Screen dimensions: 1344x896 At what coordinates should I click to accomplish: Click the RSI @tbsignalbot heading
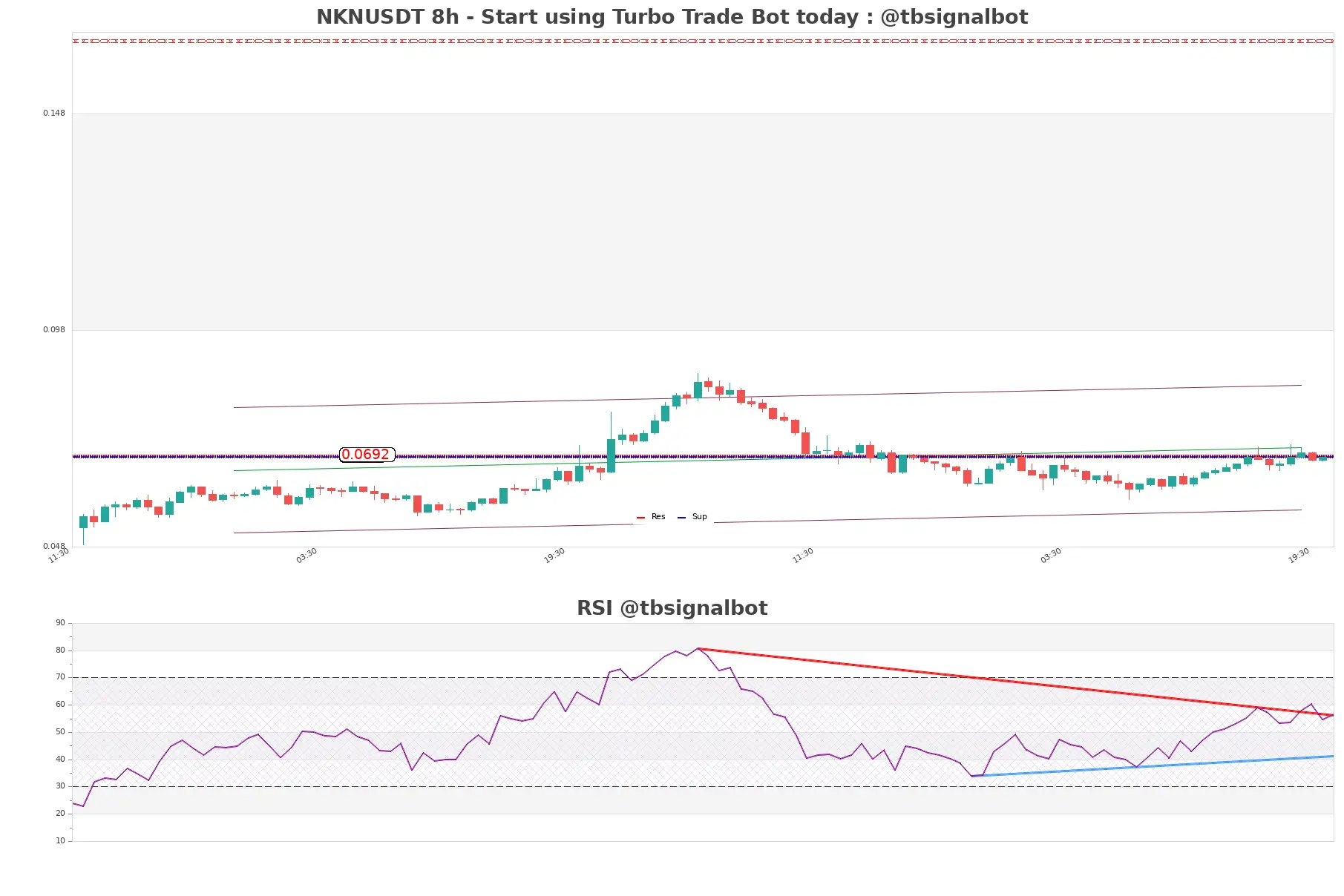tap(672, 608)
